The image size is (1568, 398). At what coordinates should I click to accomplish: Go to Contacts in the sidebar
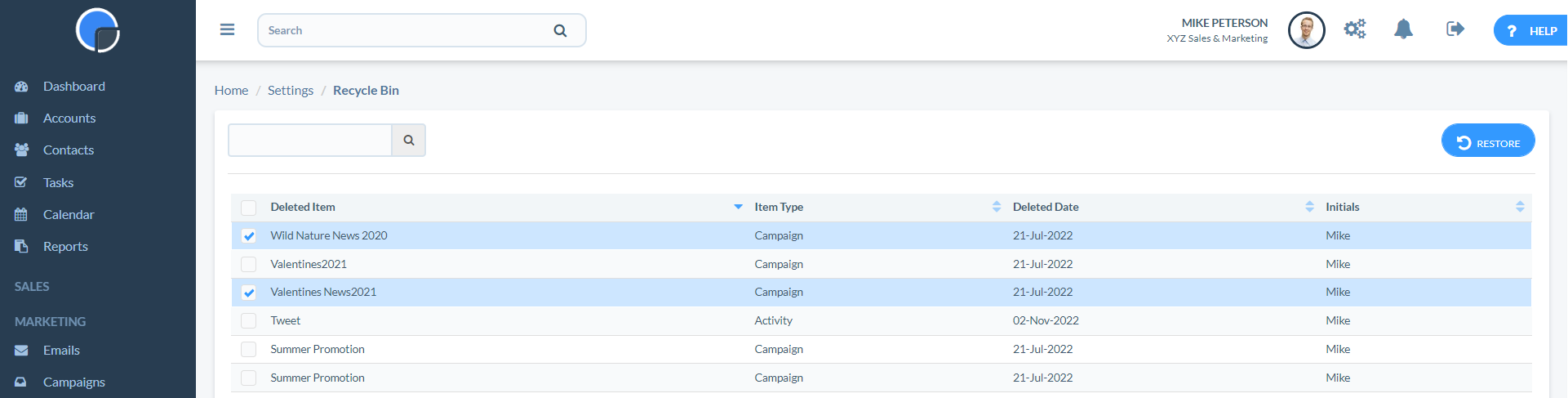[69, 150]
